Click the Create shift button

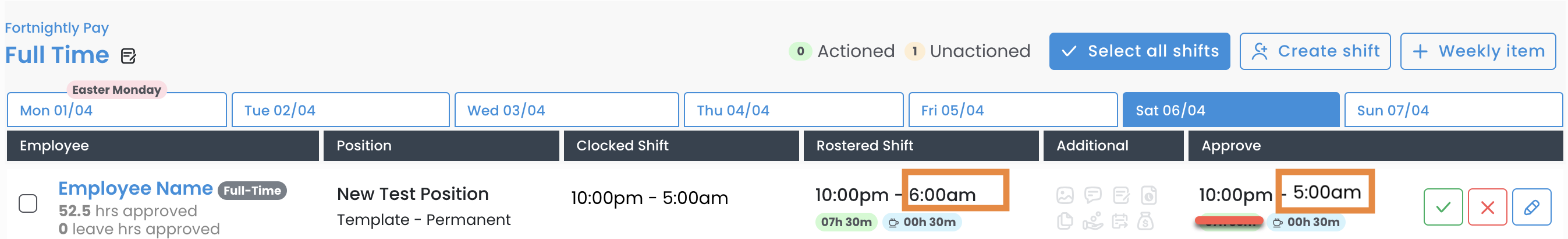1315,51
